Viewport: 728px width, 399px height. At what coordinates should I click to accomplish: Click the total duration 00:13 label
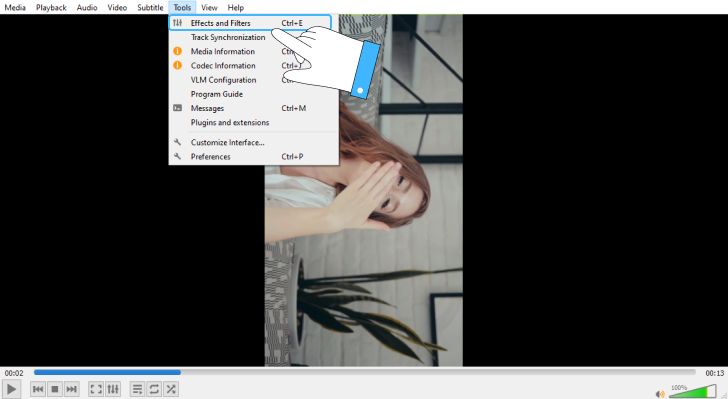715,373
